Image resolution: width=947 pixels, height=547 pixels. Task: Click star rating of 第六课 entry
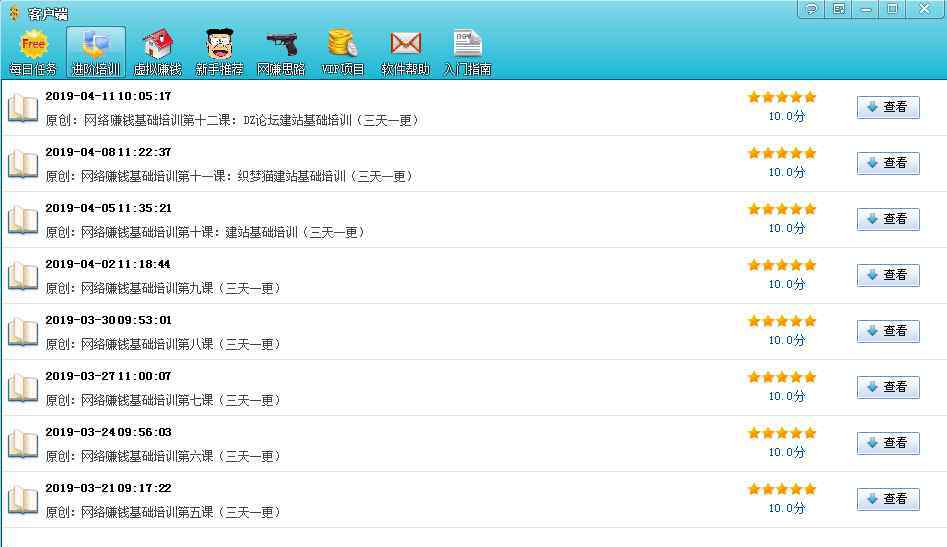click(782, 433)
